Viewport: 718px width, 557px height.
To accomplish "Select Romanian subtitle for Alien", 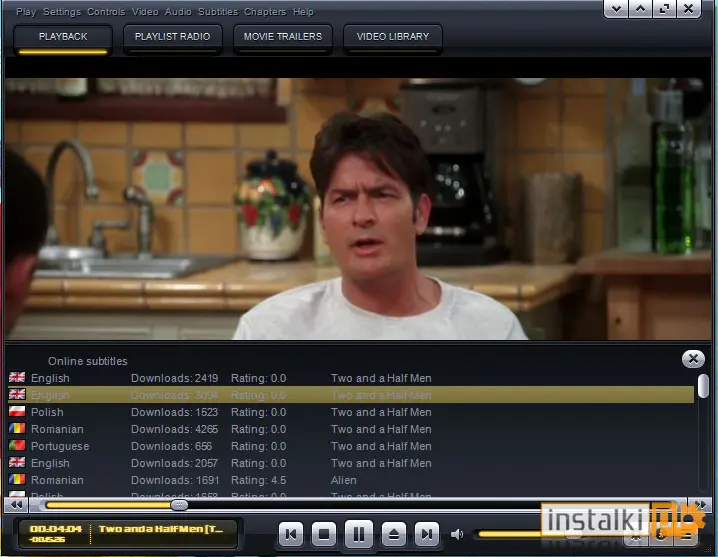I will point(351,480).
